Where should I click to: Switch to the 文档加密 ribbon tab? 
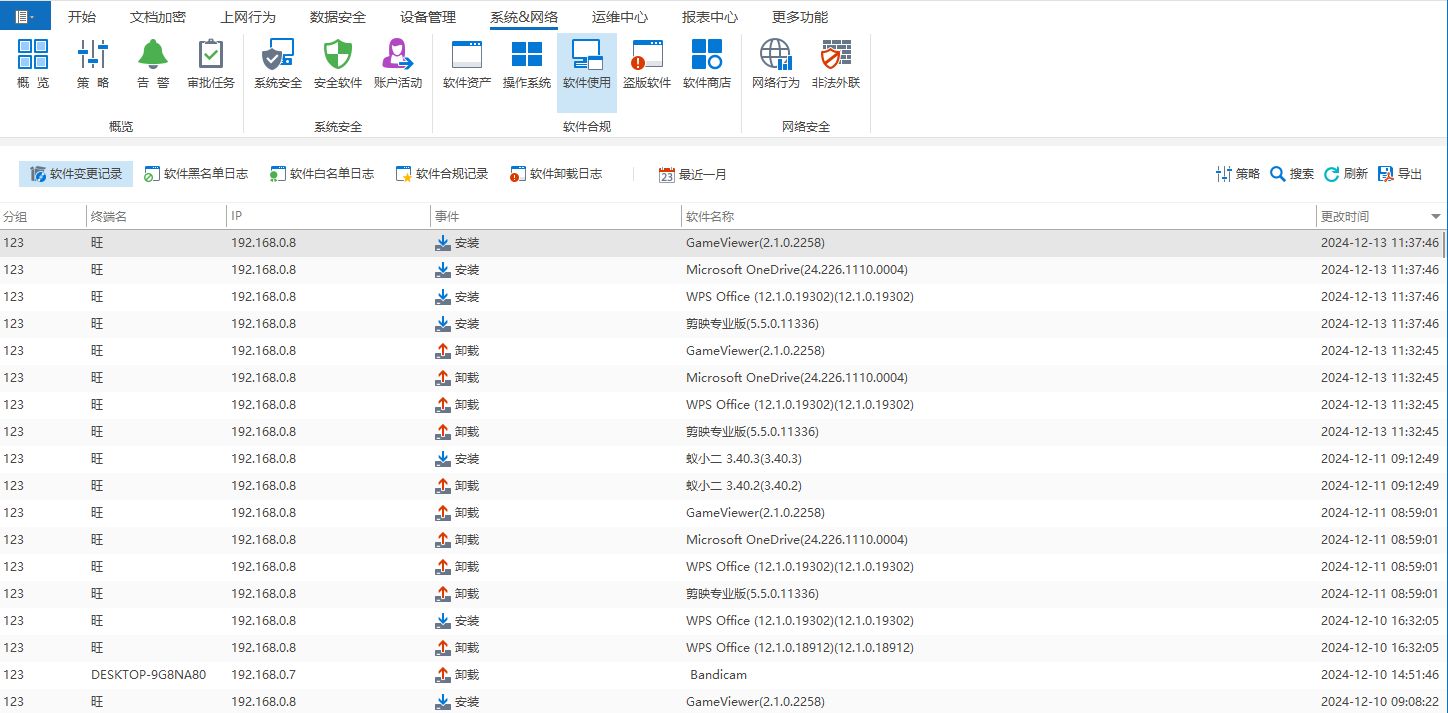pos(158,17)
